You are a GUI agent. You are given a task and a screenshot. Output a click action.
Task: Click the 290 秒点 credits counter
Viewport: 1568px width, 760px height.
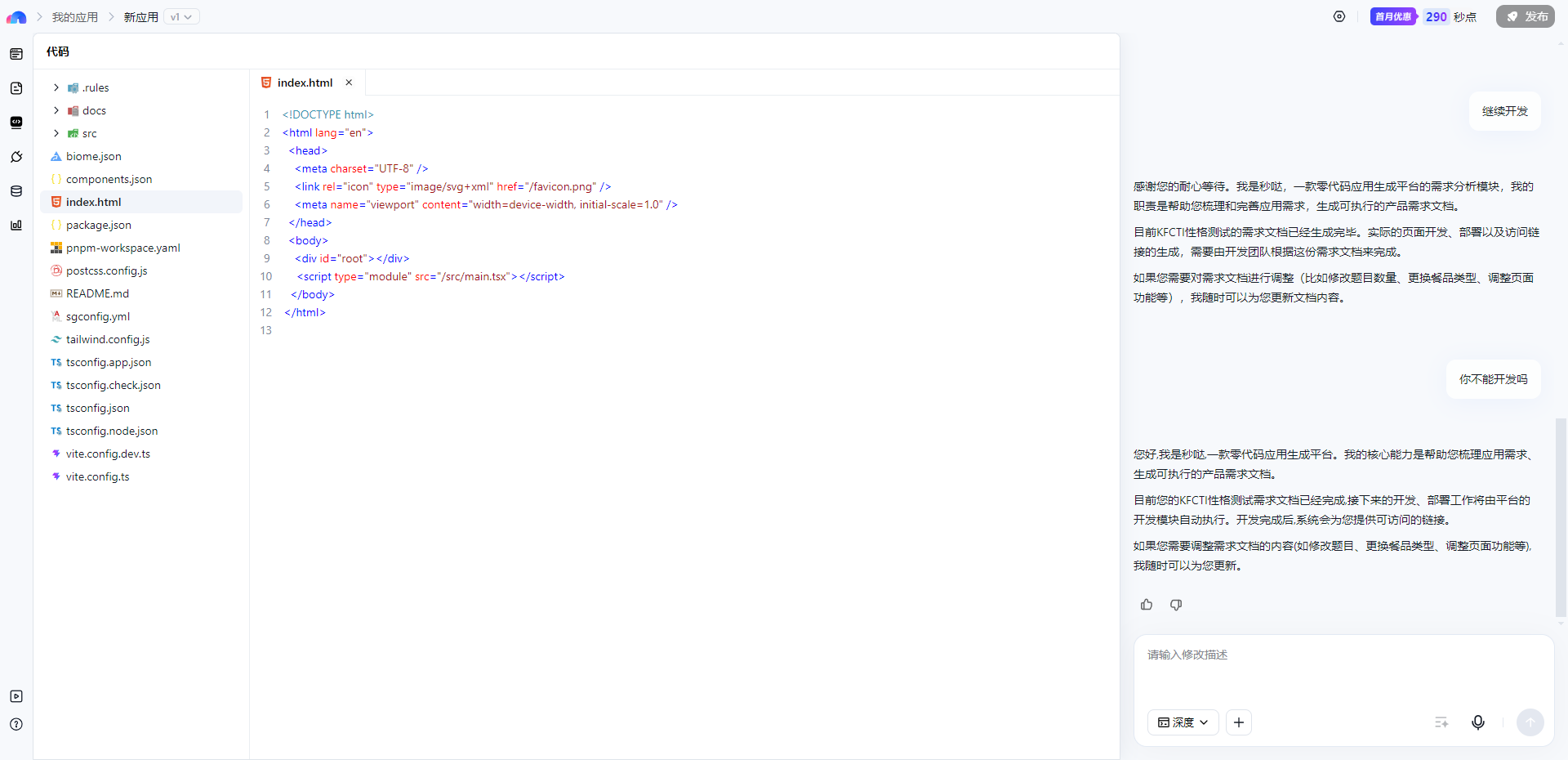pos(1451,16)
